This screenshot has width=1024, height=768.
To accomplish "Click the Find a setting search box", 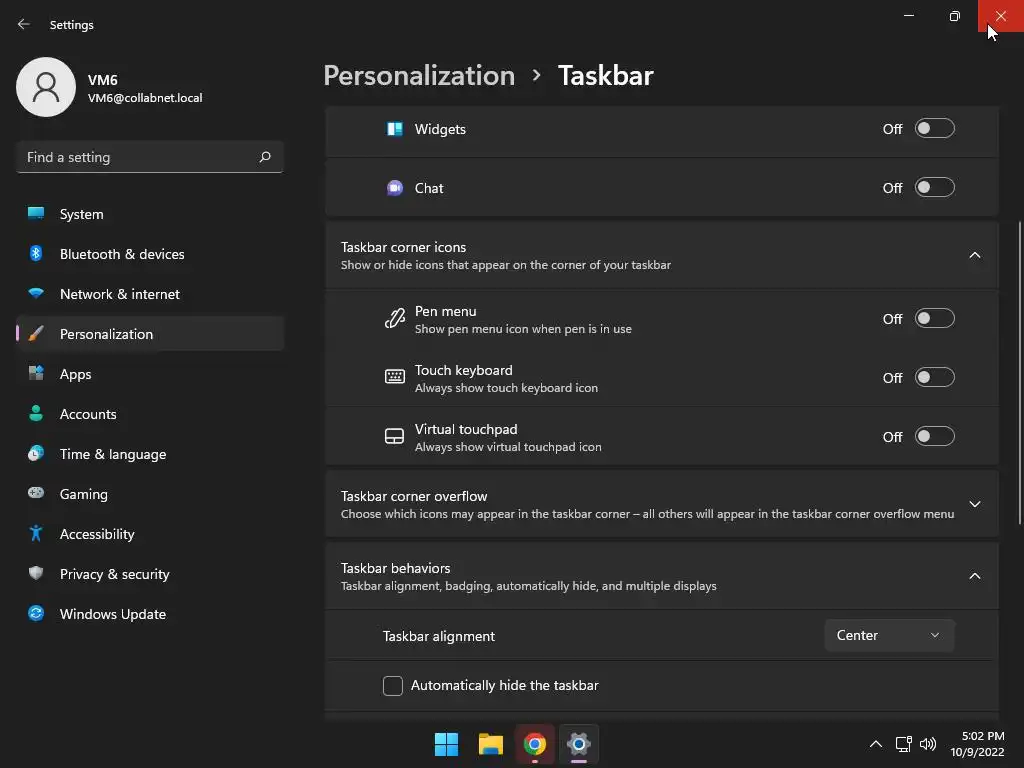I will (138, 157).
